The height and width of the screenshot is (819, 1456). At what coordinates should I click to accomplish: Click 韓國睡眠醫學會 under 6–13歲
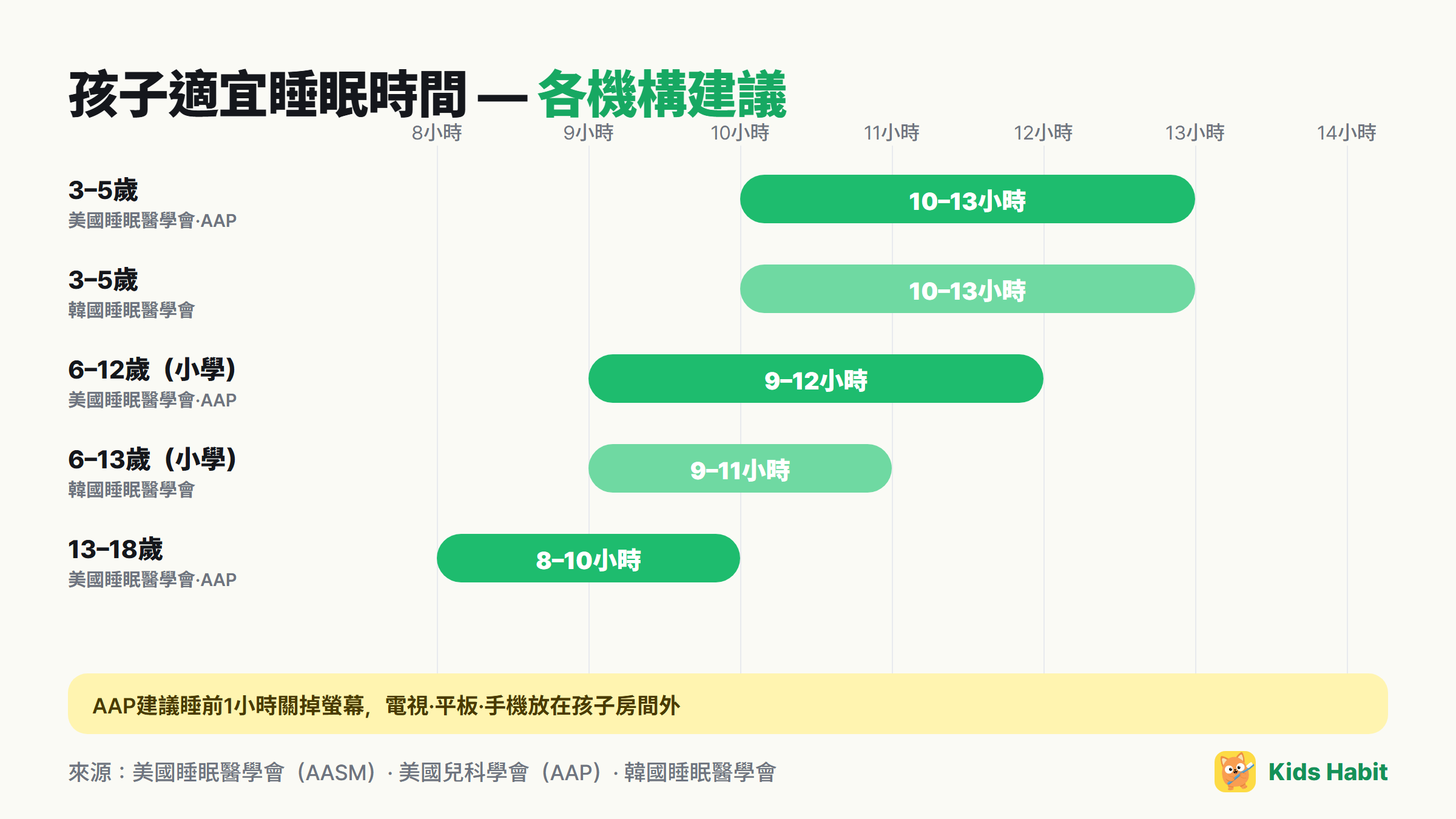click(132, 490)
